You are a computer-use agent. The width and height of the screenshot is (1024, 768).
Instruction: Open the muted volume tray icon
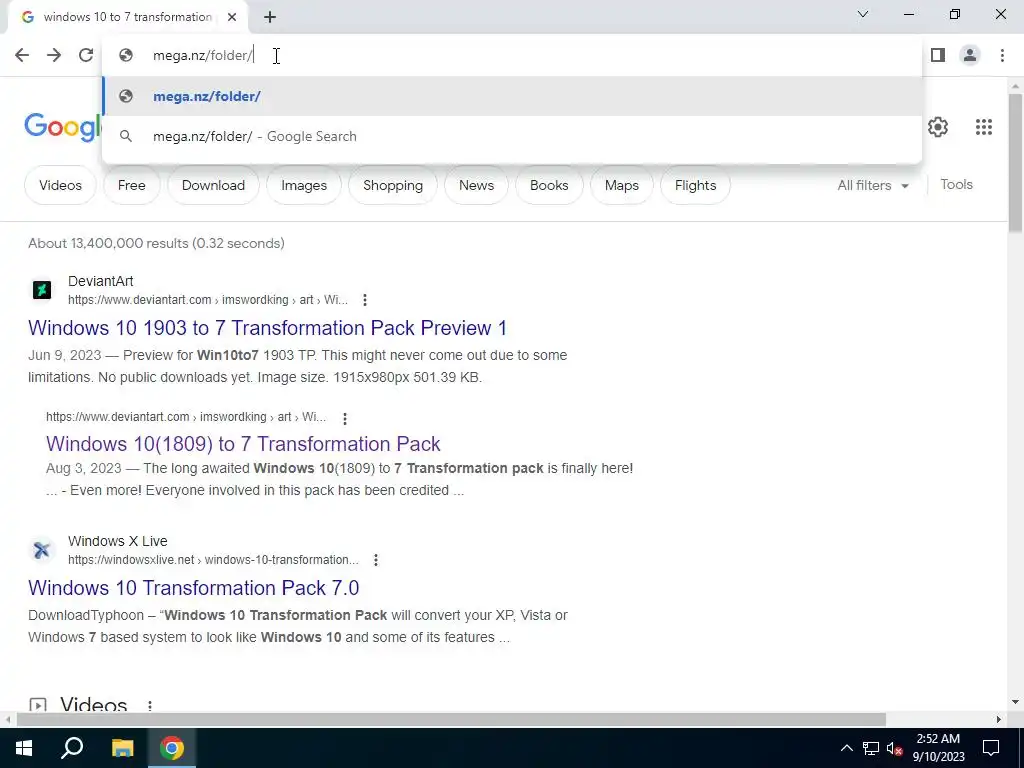895,748
